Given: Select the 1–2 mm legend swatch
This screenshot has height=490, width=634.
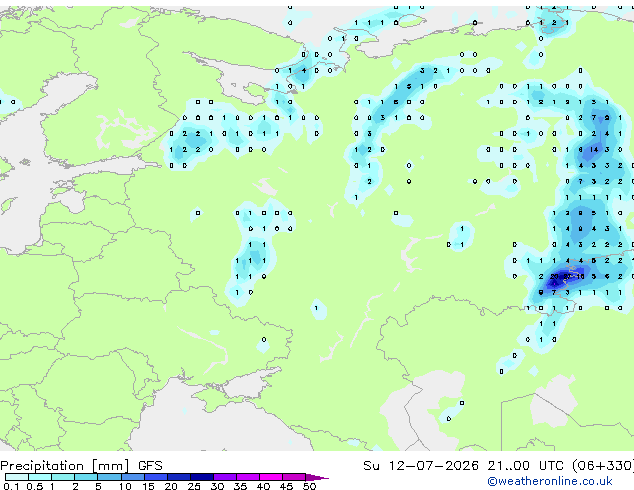Looking at the screenshot, I should pos(63,477).
